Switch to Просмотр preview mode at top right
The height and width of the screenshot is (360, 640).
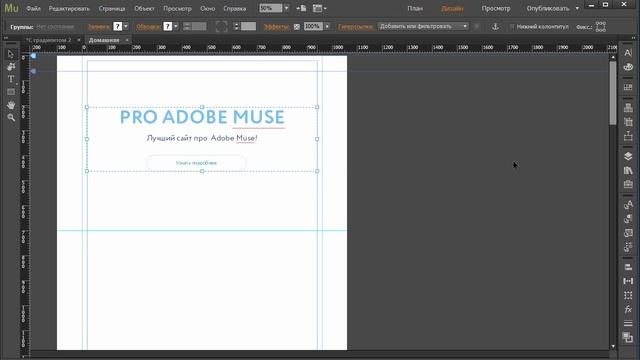click(x=496, y=8)
